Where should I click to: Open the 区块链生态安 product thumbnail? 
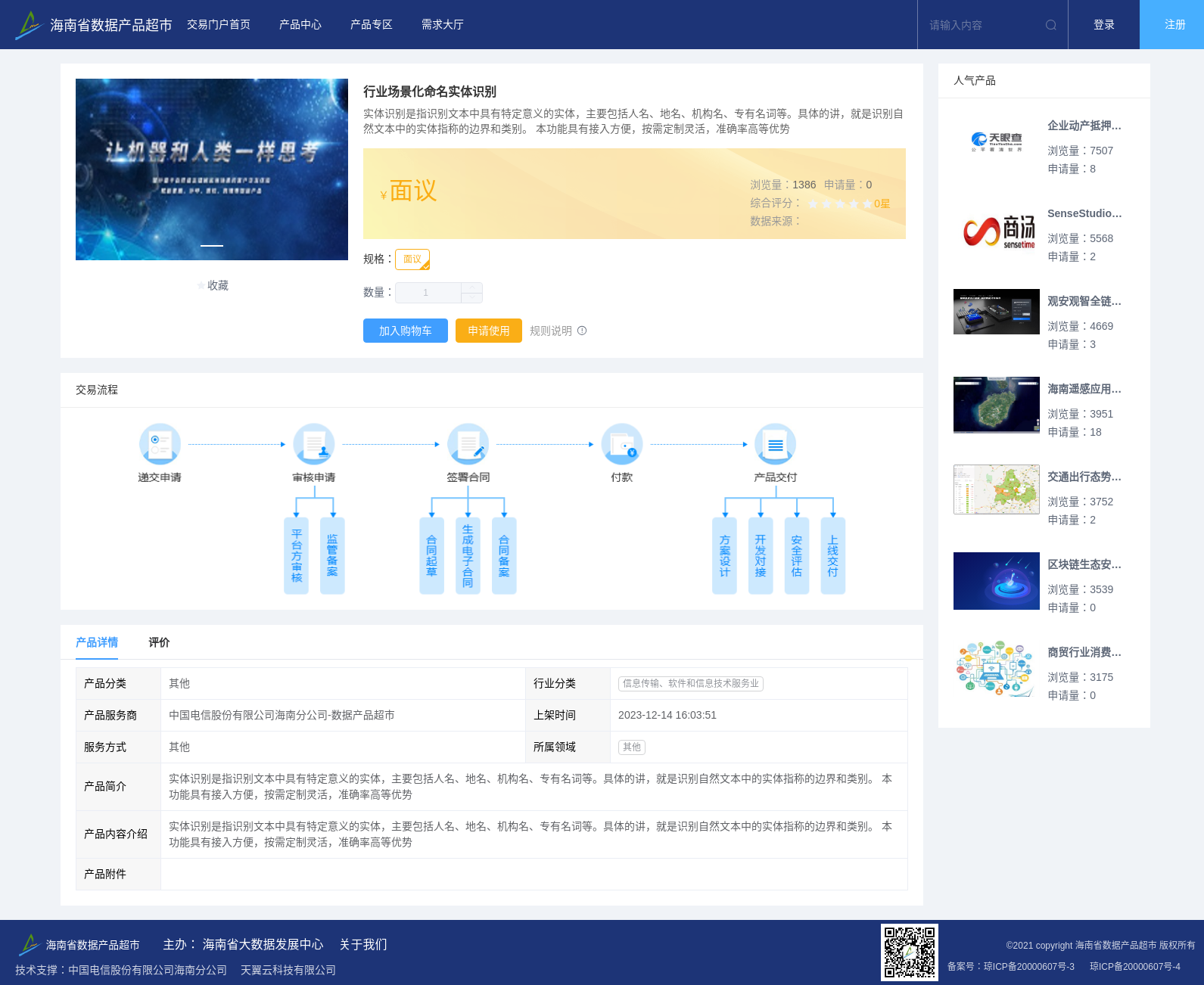997,581
